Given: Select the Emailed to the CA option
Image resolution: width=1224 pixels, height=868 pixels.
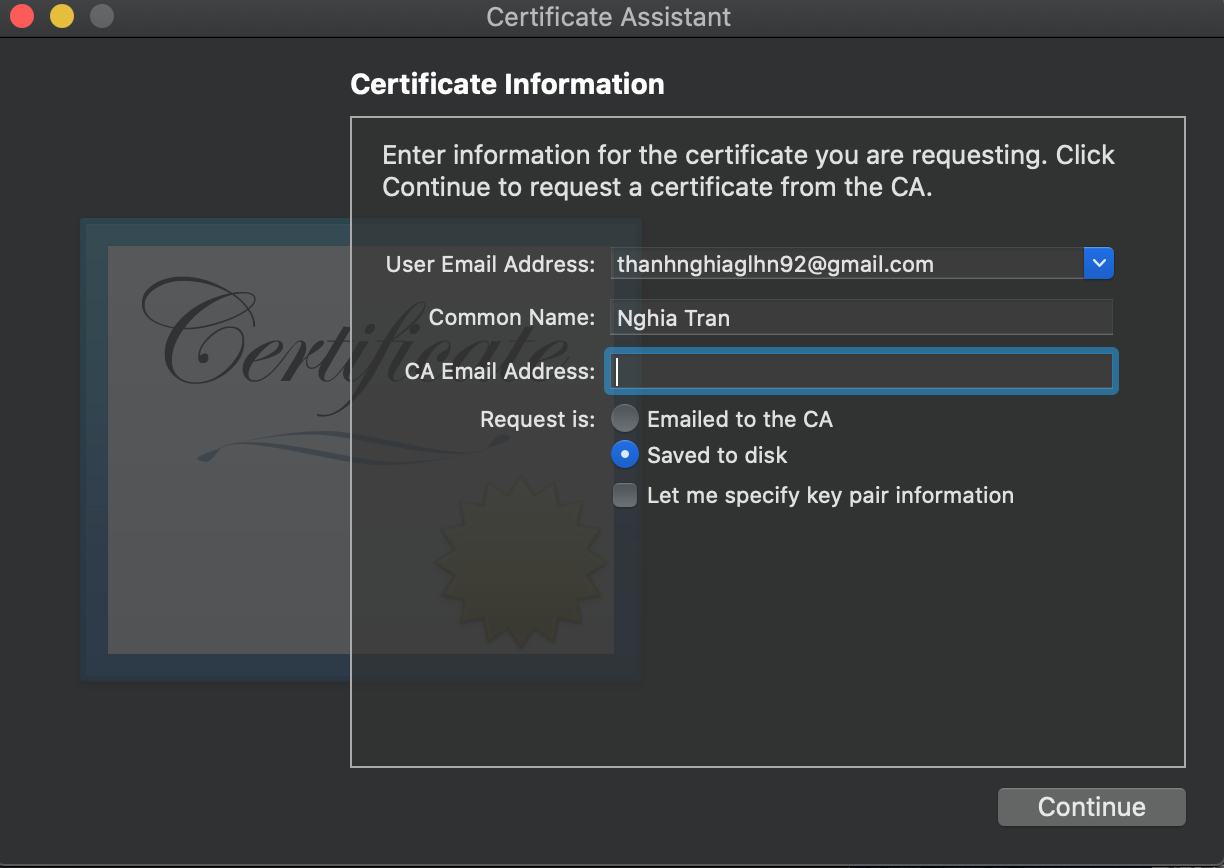Looking at the screenshot, I should [625, 419].
